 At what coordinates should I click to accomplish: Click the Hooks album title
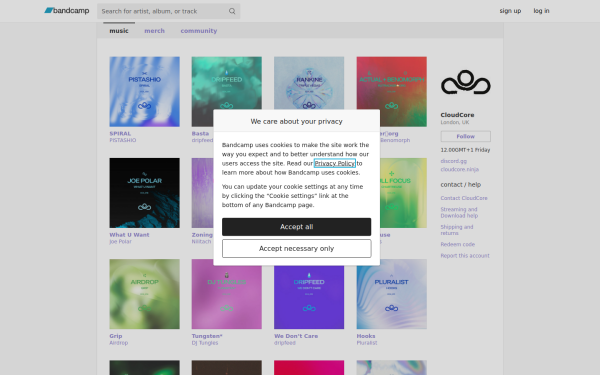pyautogui.click(x=366, y=336)
